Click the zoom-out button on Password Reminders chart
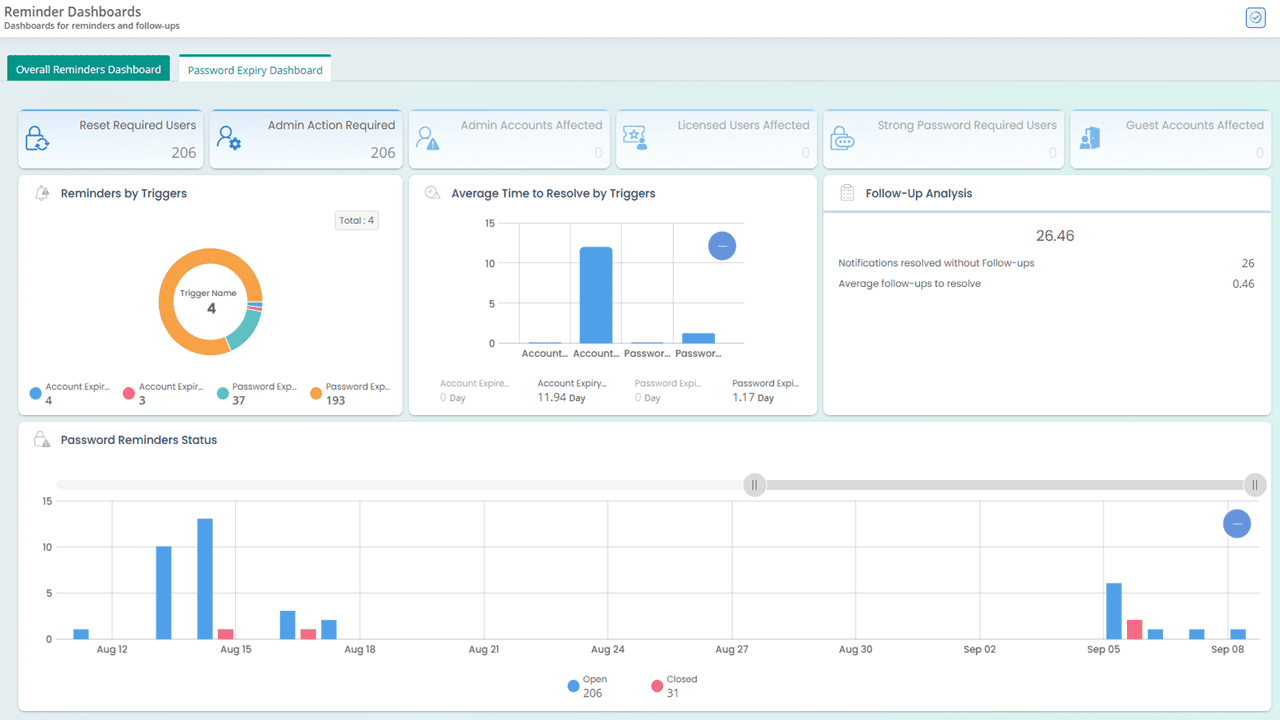The width and height of the screenshot is (1280, 720). (x=1237, y=524)
